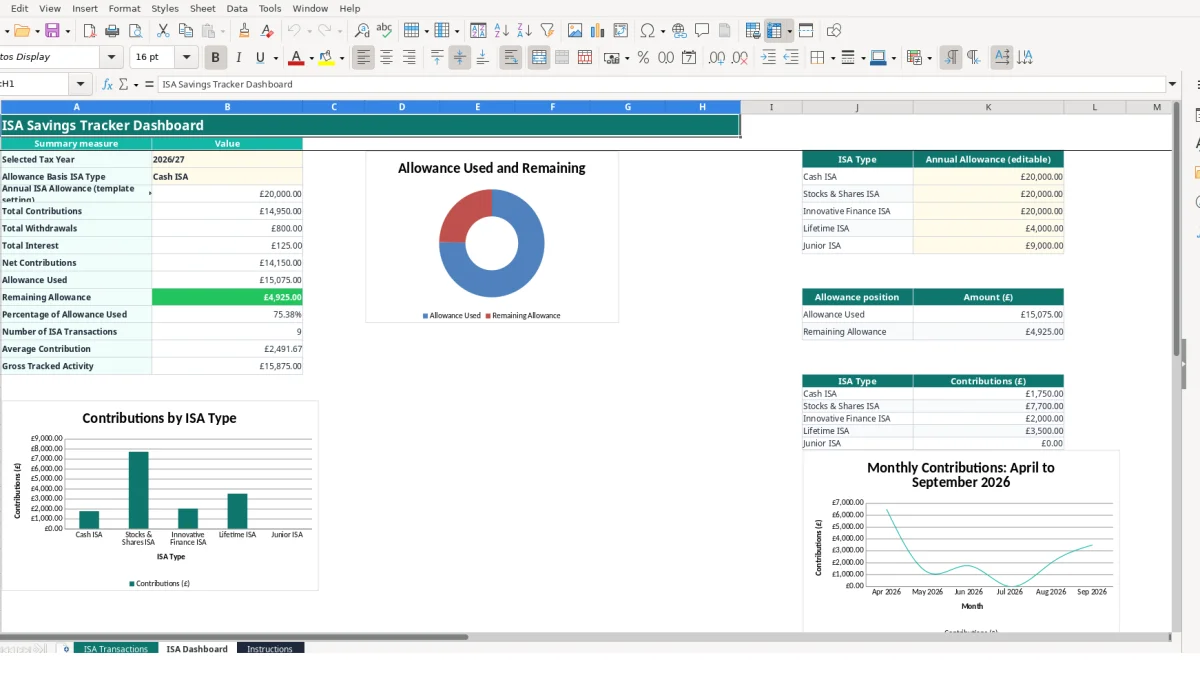Select column K header
The height and width of the screenshot is (675, 1200).
[x=988, y=107]
